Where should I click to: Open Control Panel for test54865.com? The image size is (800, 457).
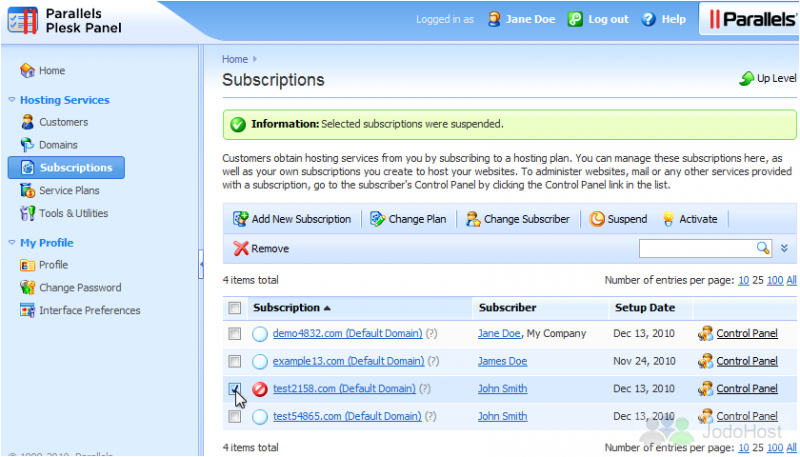pyautogui.click(x=747, y=416)
